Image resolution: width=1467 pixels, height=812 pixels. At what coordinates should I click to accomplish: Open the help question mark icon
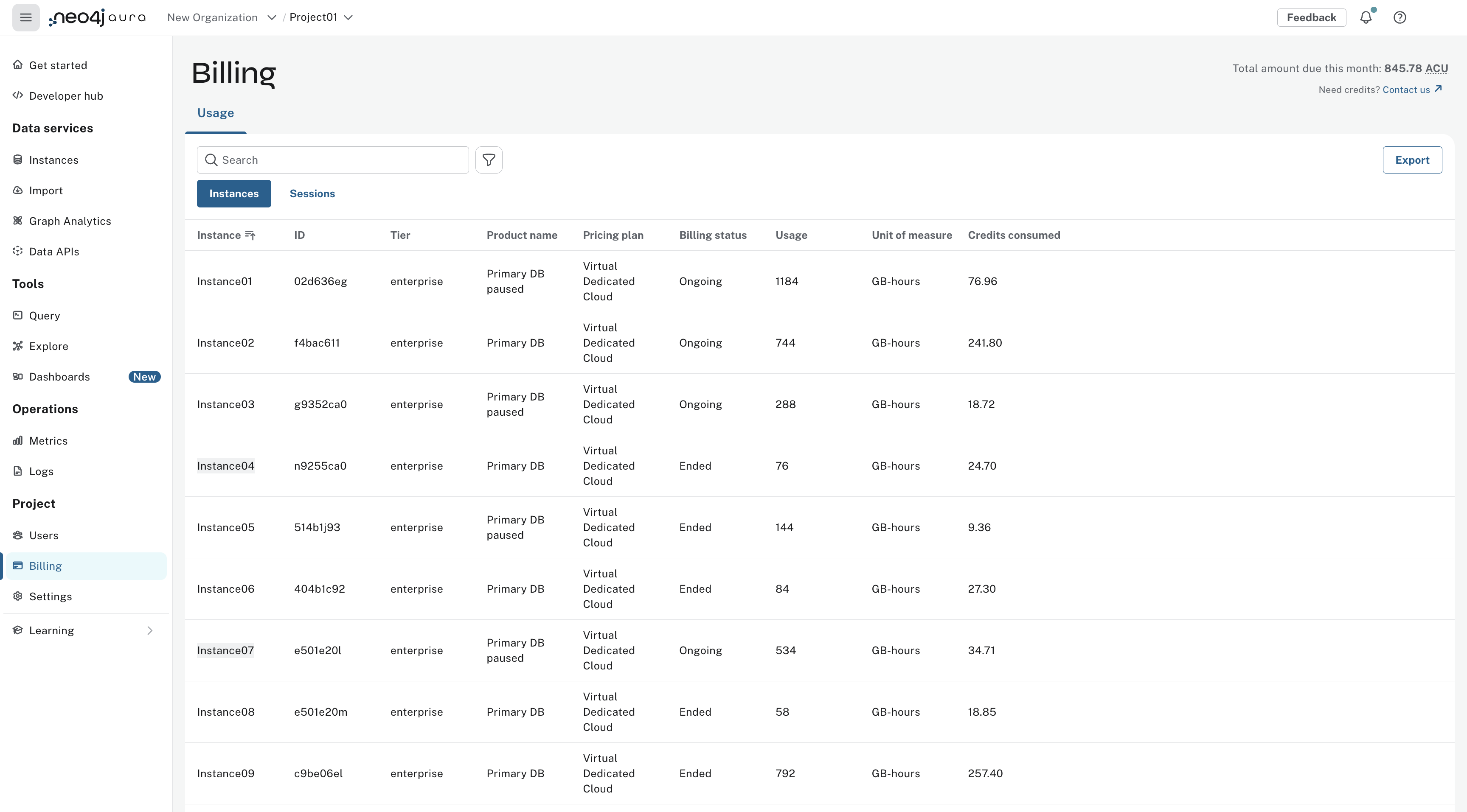1399,18
